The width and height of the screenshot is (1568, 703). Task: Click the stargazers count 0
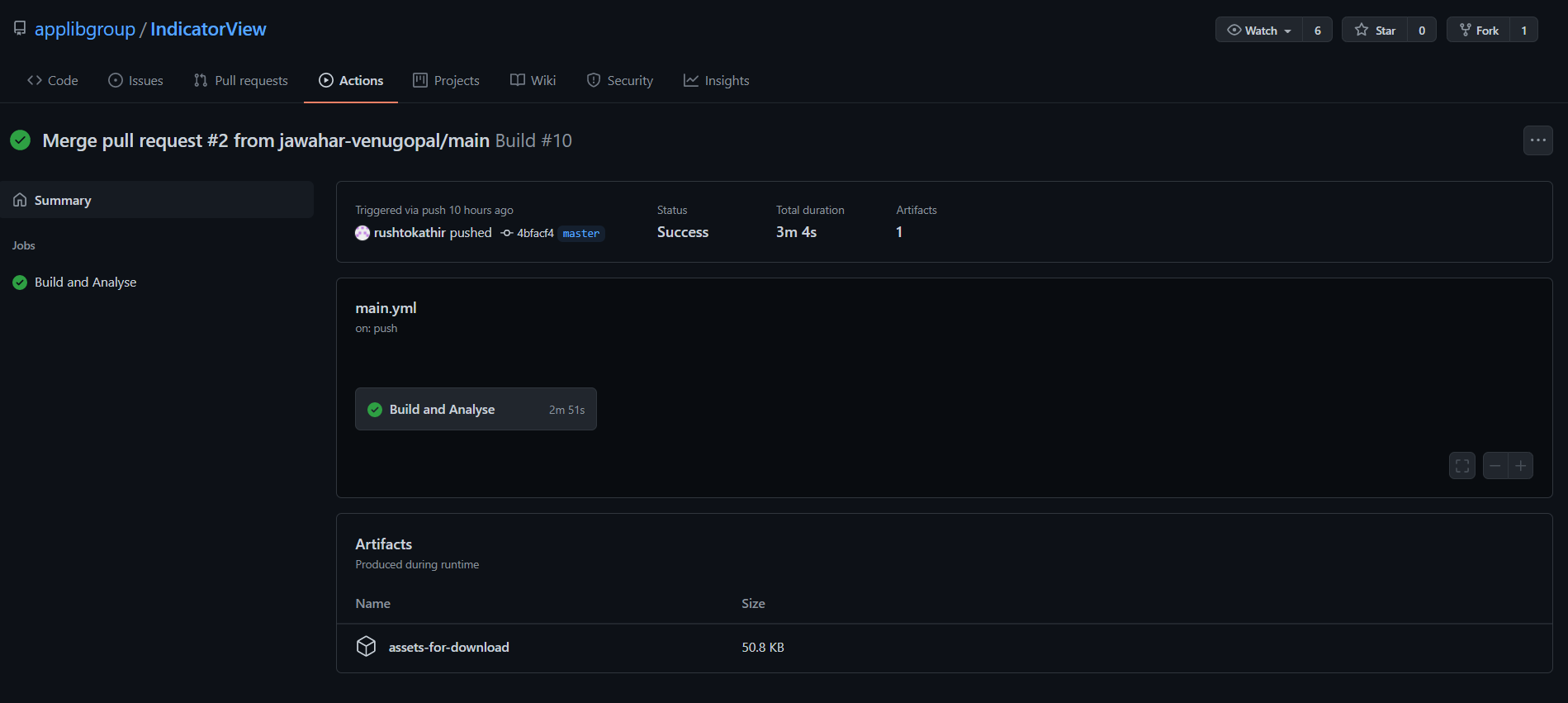tap(1422, 30)
